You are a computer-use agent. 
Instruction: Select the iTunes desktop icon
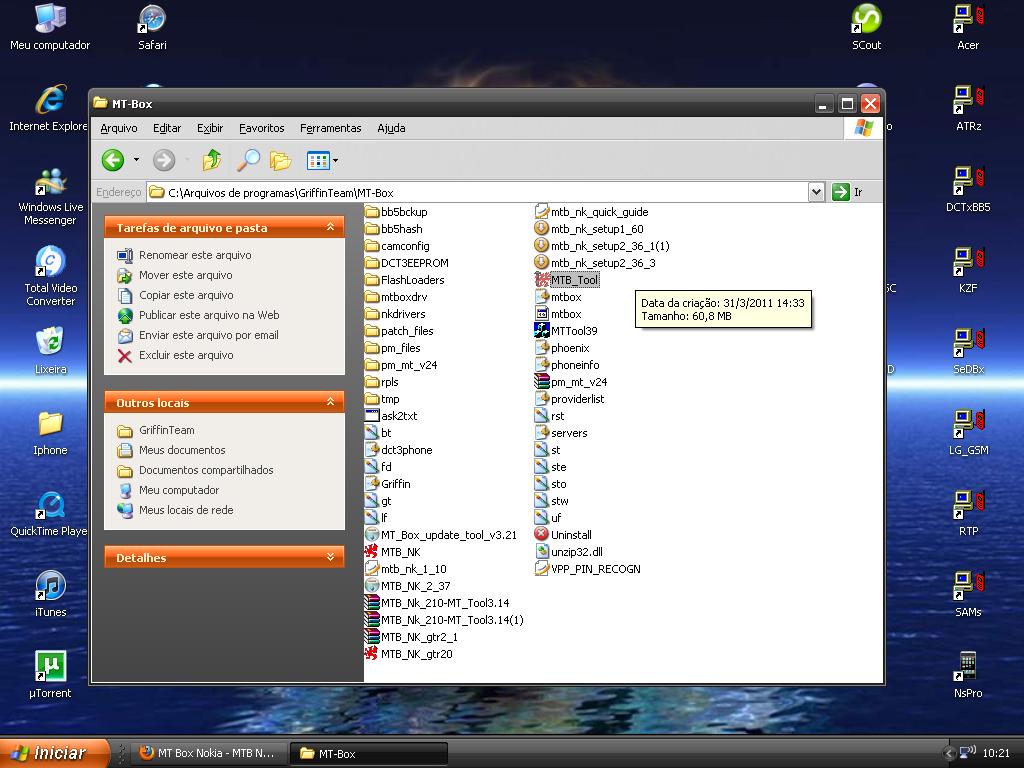[x=50, y=594]
